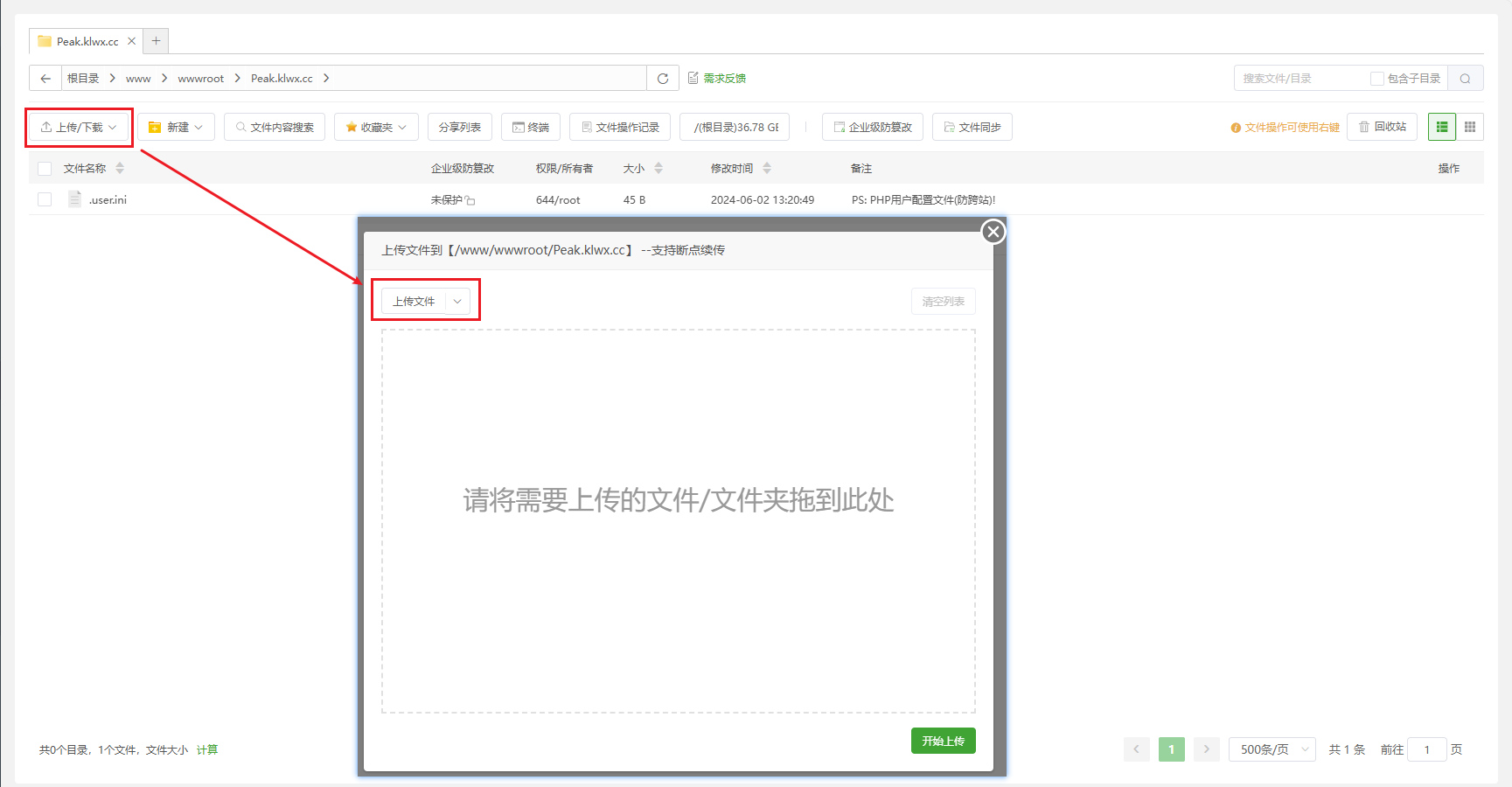1512x787 pixels.
Task: Click green 开始上传 button
Action: coord(943,741)
